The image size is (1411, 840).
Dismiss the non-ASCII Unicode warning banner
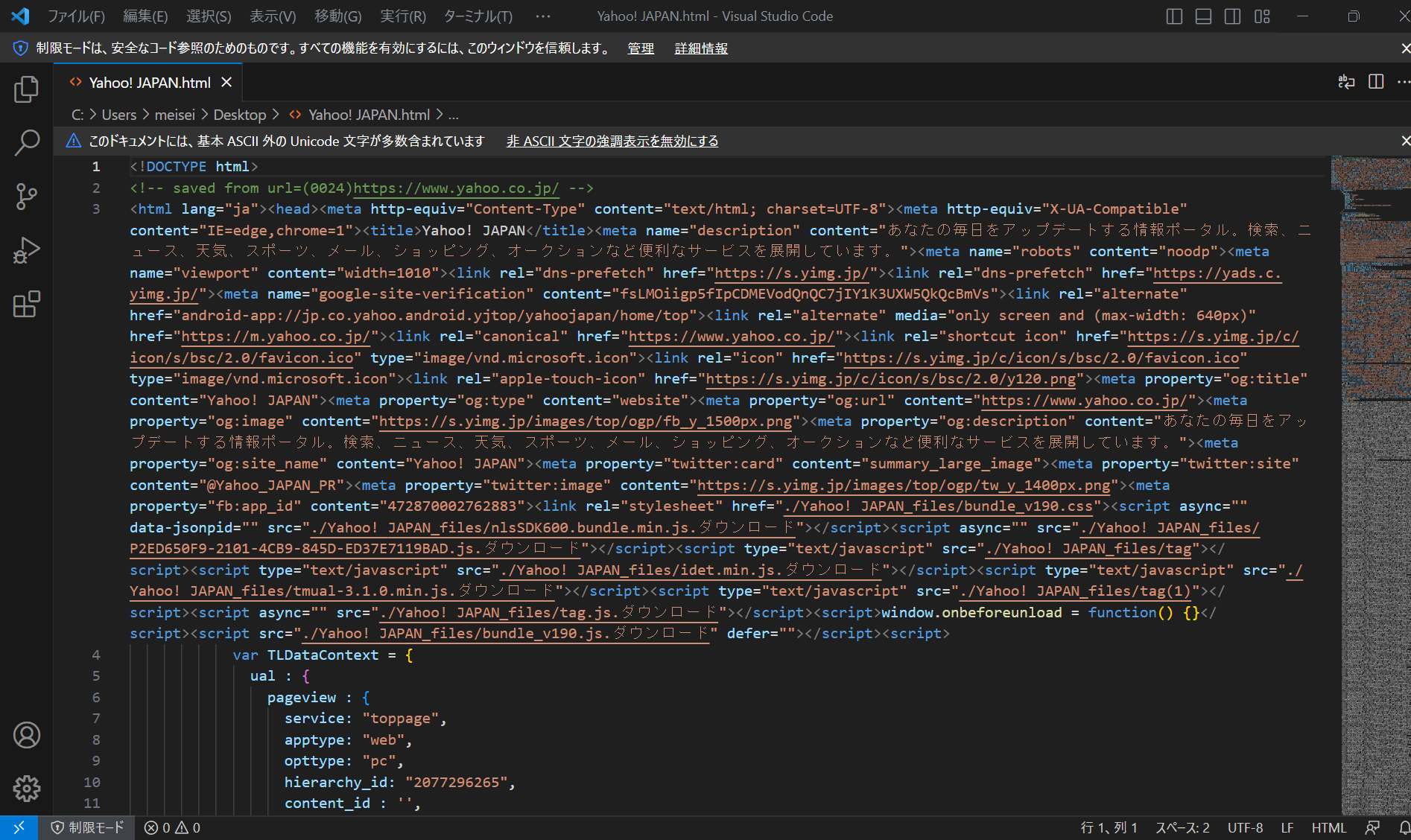pyautogui.click(x=1404, y=141)
